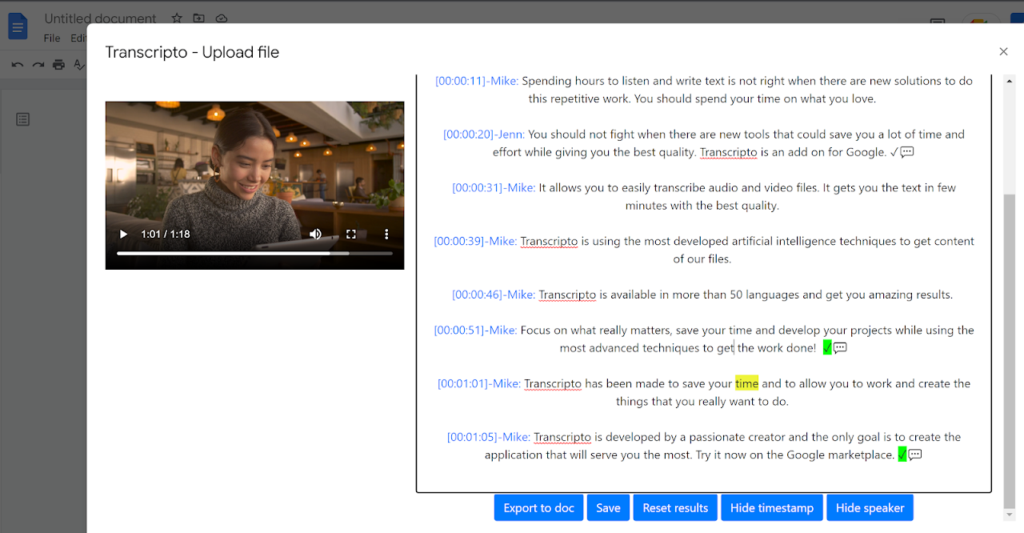Jump to timestamp [00:00:20]-Jenn
1024x533 pixels.
483,135
